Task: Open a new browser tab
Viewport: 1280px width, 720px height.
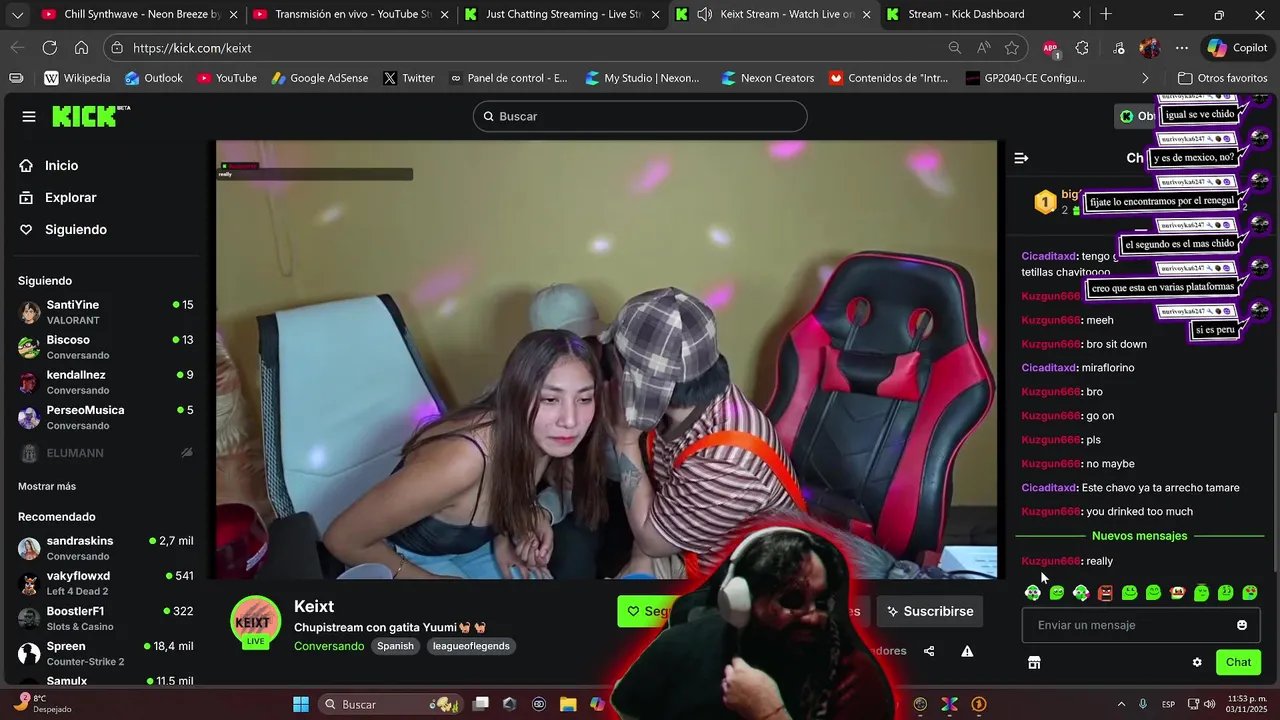Action: (x=1106, y=14)
